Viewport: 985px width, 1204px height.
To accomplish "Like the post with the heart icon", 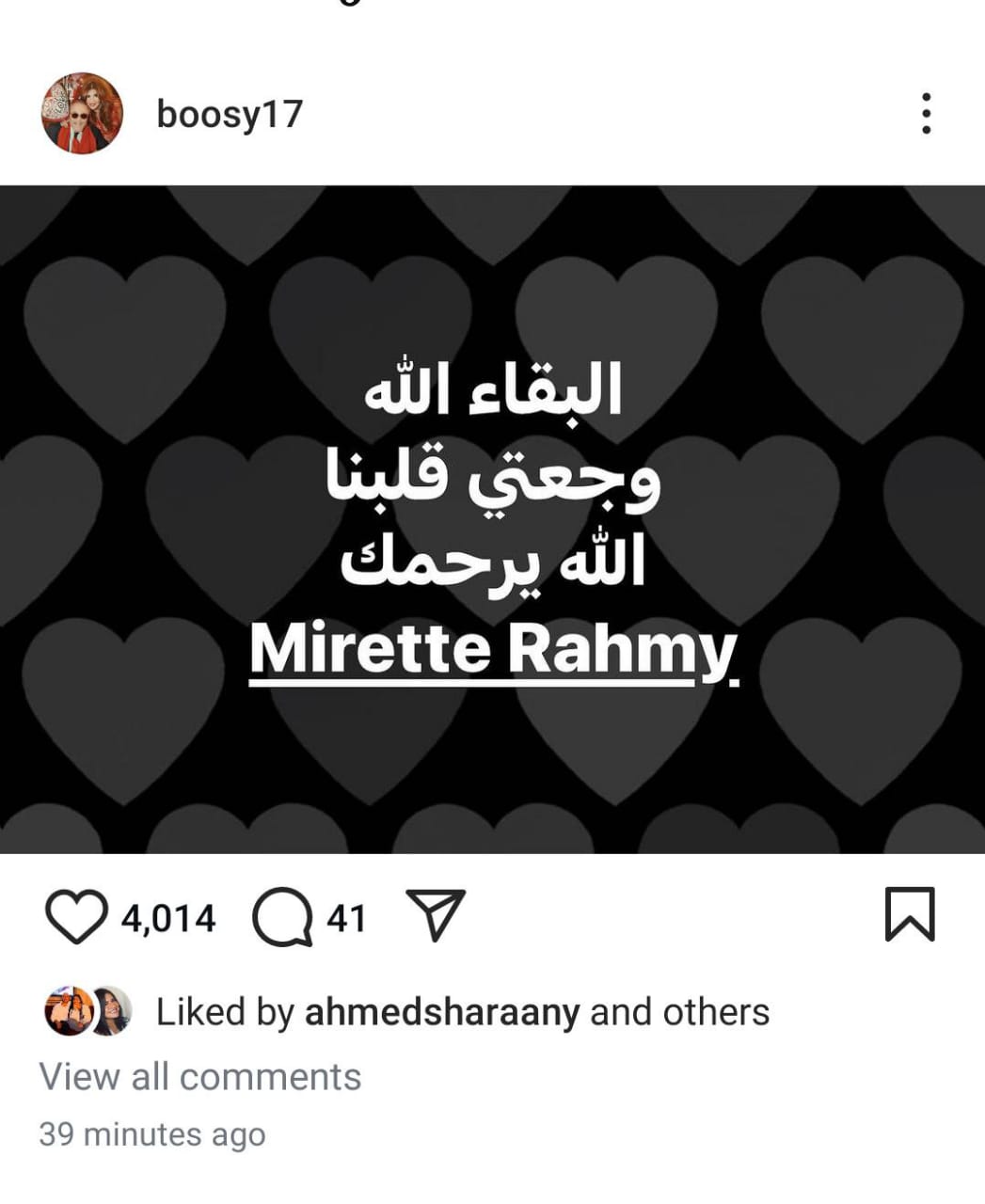I will click(76, 917).
